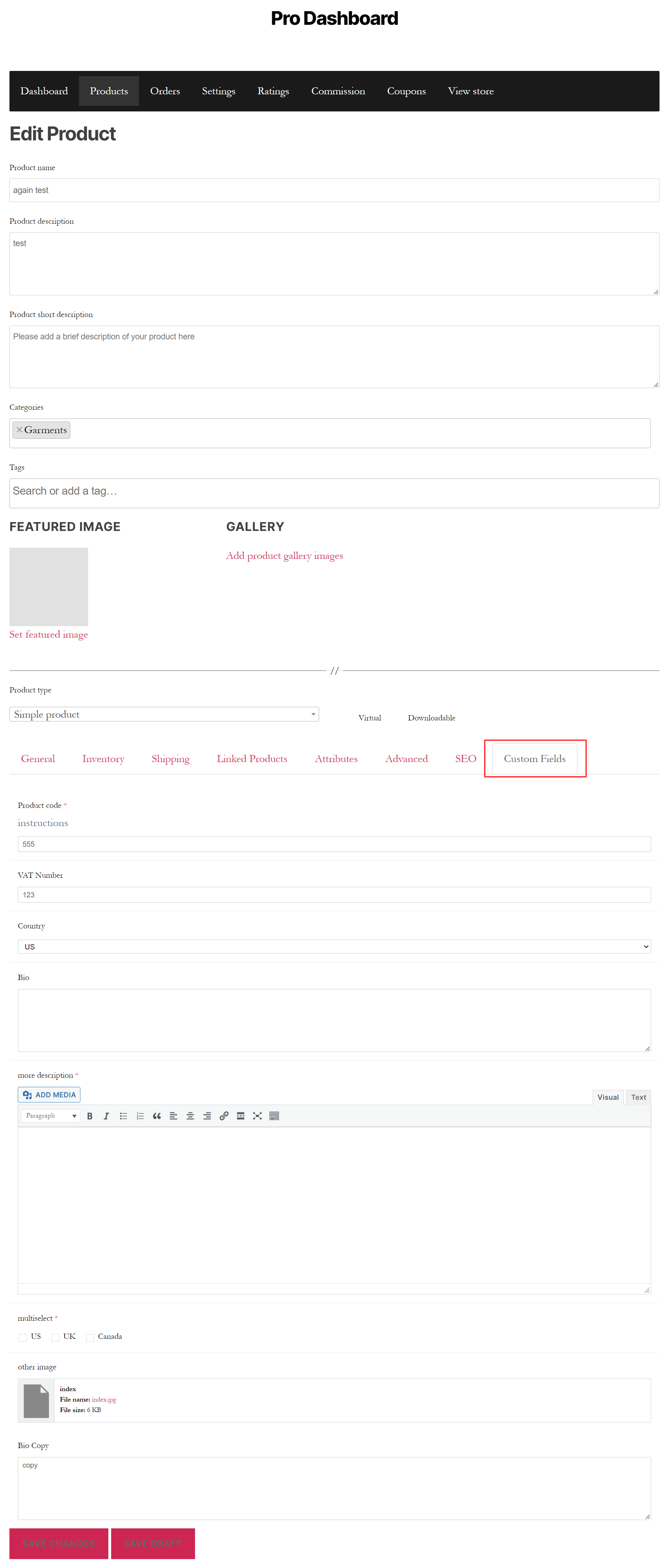Open the Paragraph format dropdown
The image size is (670, 1568).
tap(51, 1116)
